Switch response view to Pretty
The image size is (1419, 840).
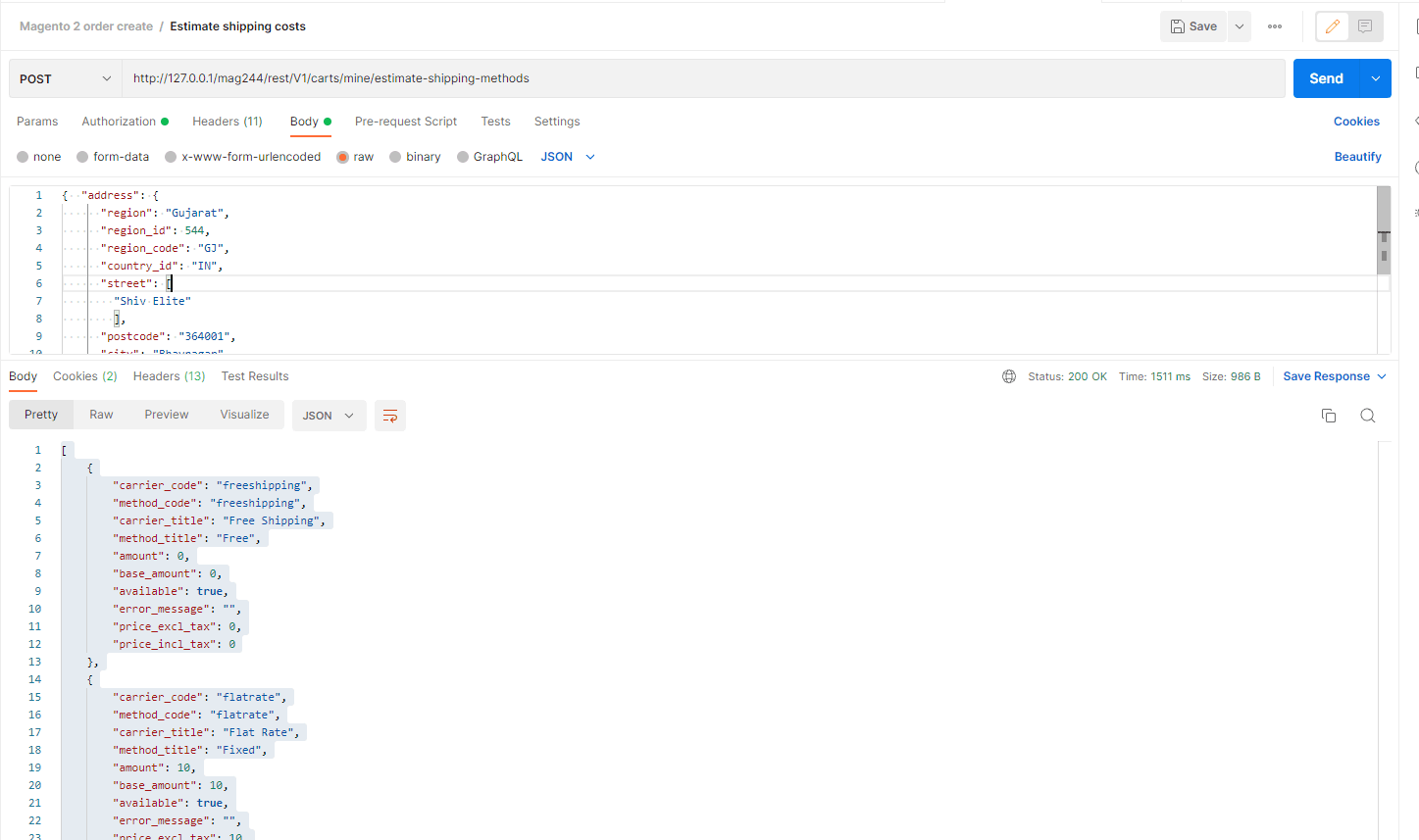point(41,415)
